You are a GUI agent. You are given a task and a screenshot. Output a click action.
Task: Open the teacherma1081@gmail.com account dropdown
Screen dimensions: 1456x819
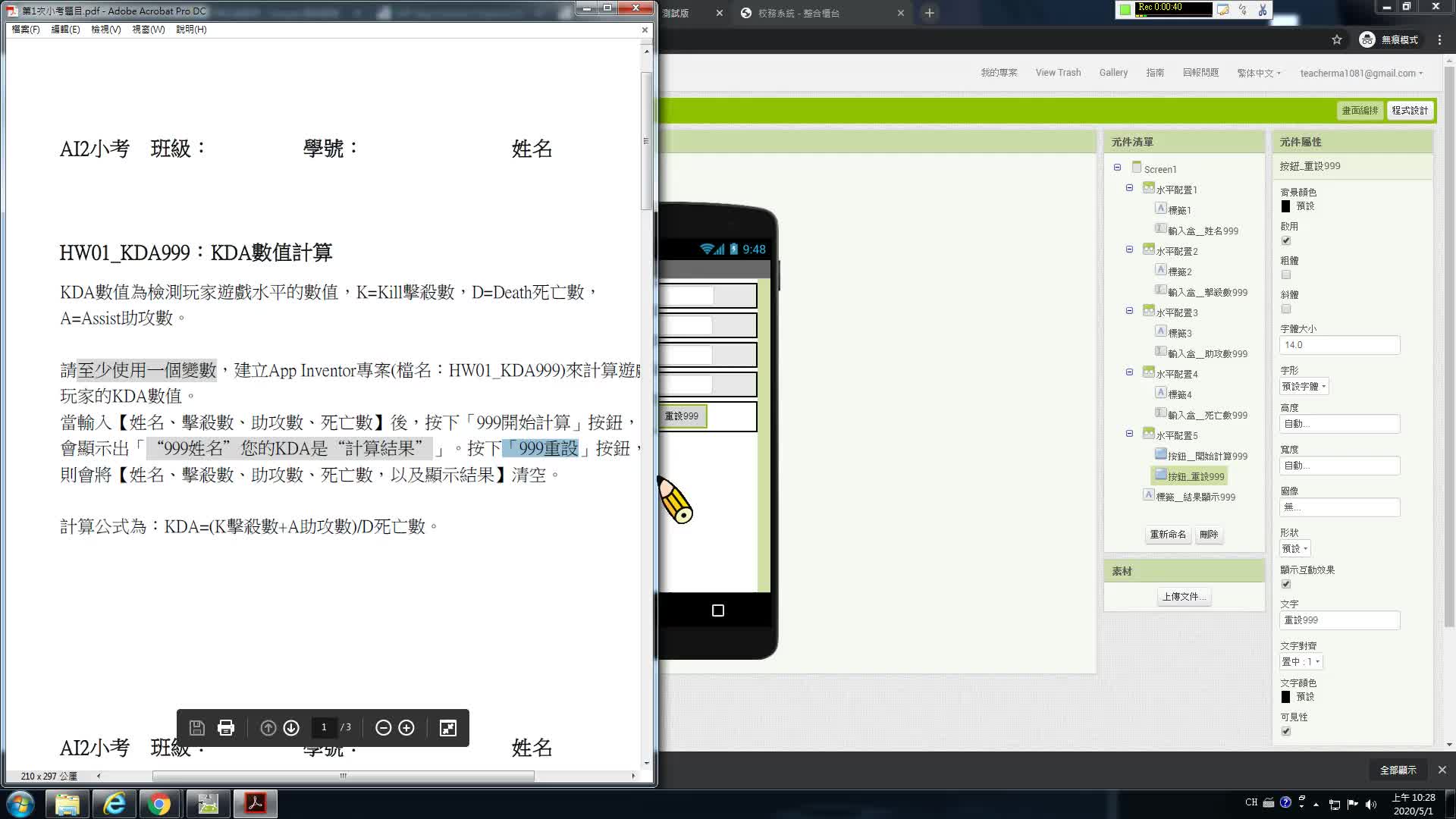tap(1361, 74)
